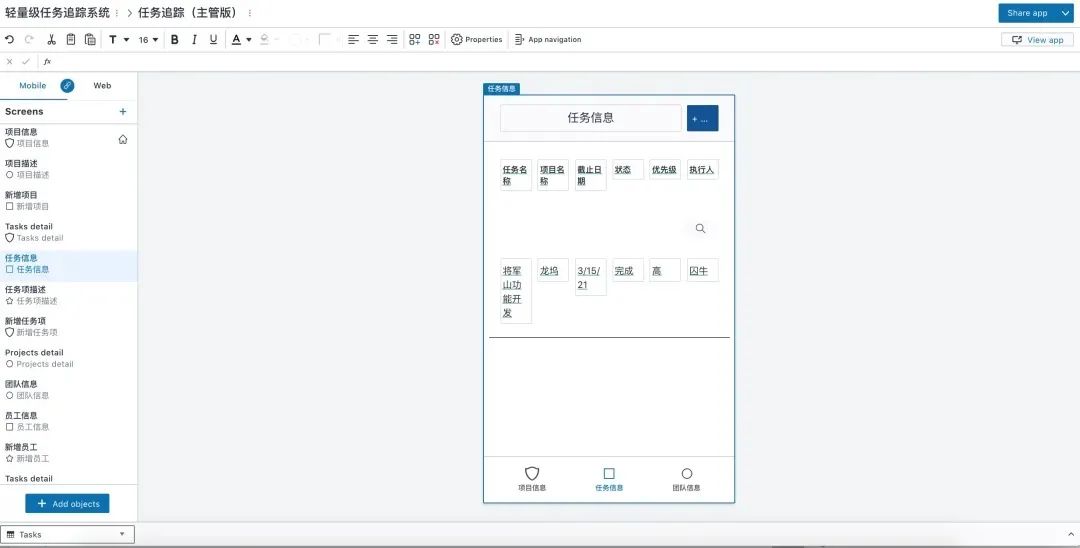The width and height of the screenshot is (1080, 548).
Task: Click the Copy clipboard icon
Action: coord(70,40)
